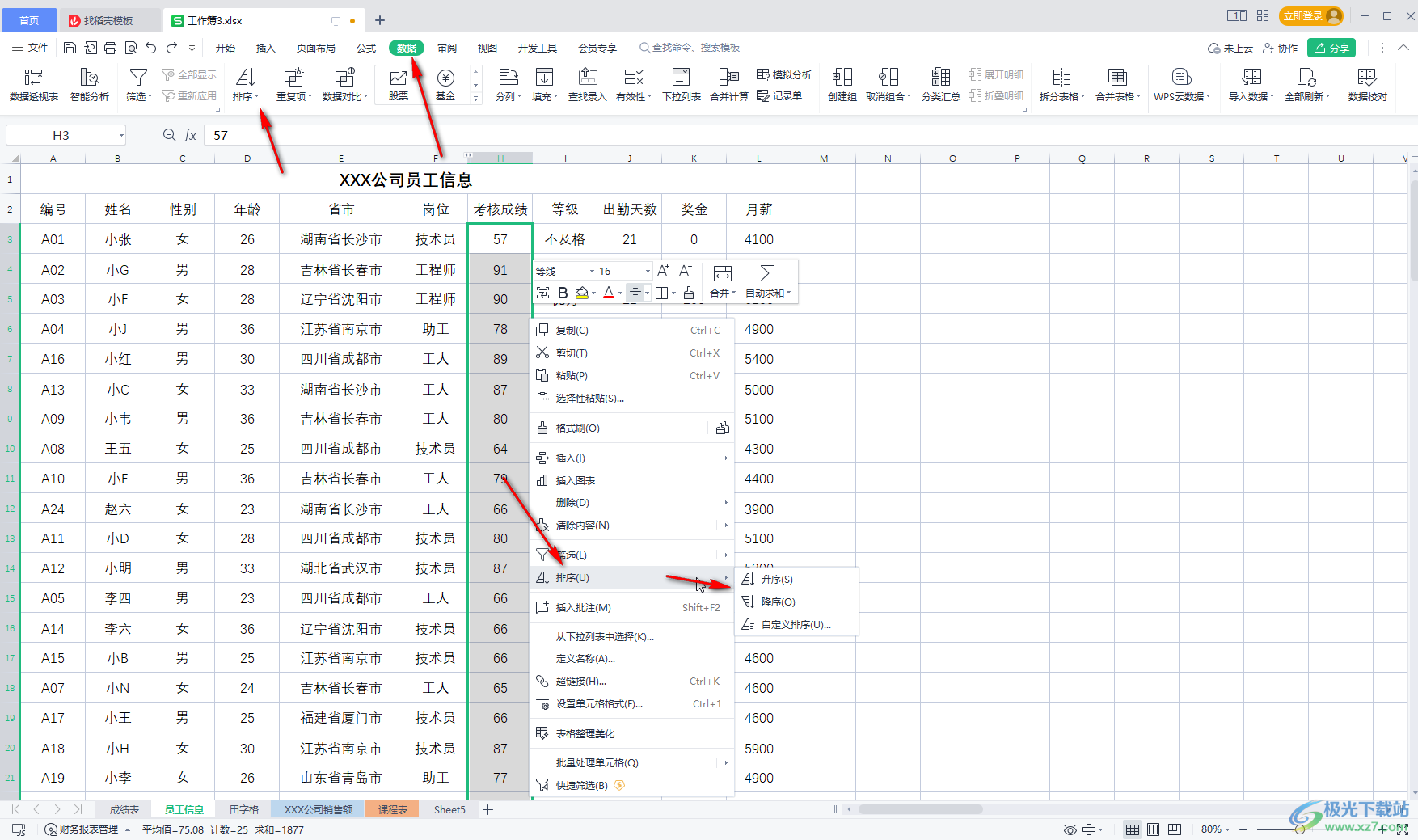Screen dimensions: 1418x840
Task: Click the Record Form (记录单) button
Action: [779, 95]
